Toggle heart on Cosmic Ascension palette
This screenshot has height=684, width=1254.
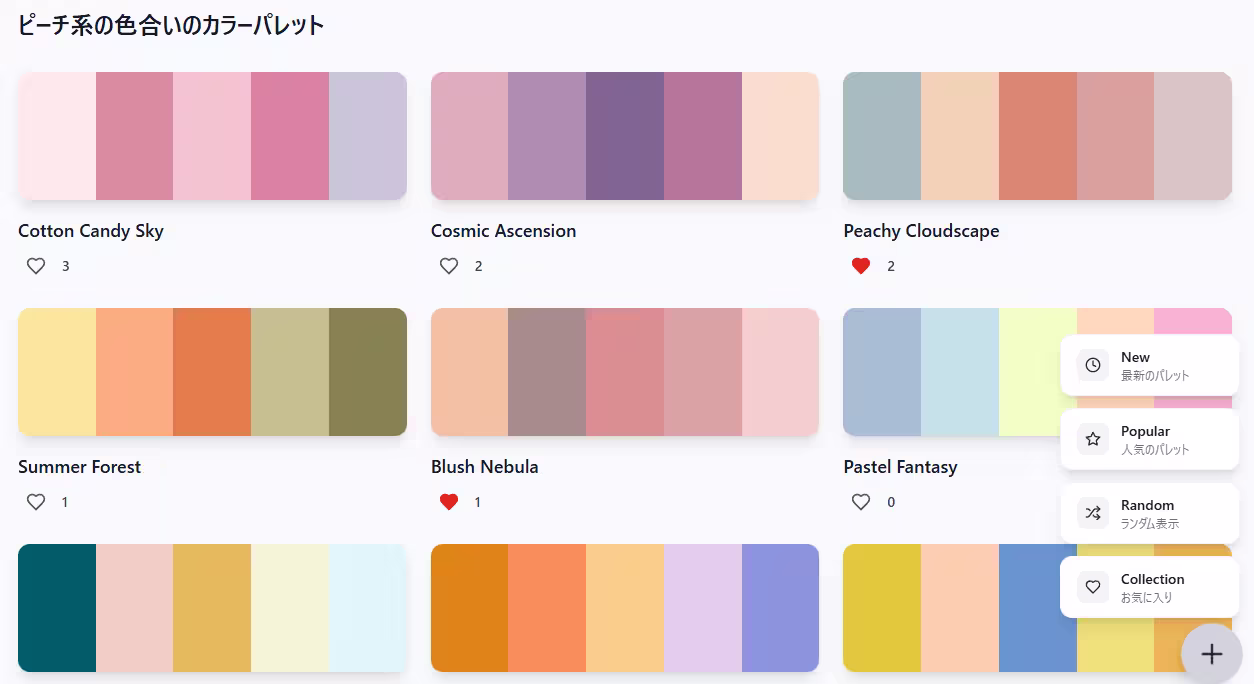449,266
